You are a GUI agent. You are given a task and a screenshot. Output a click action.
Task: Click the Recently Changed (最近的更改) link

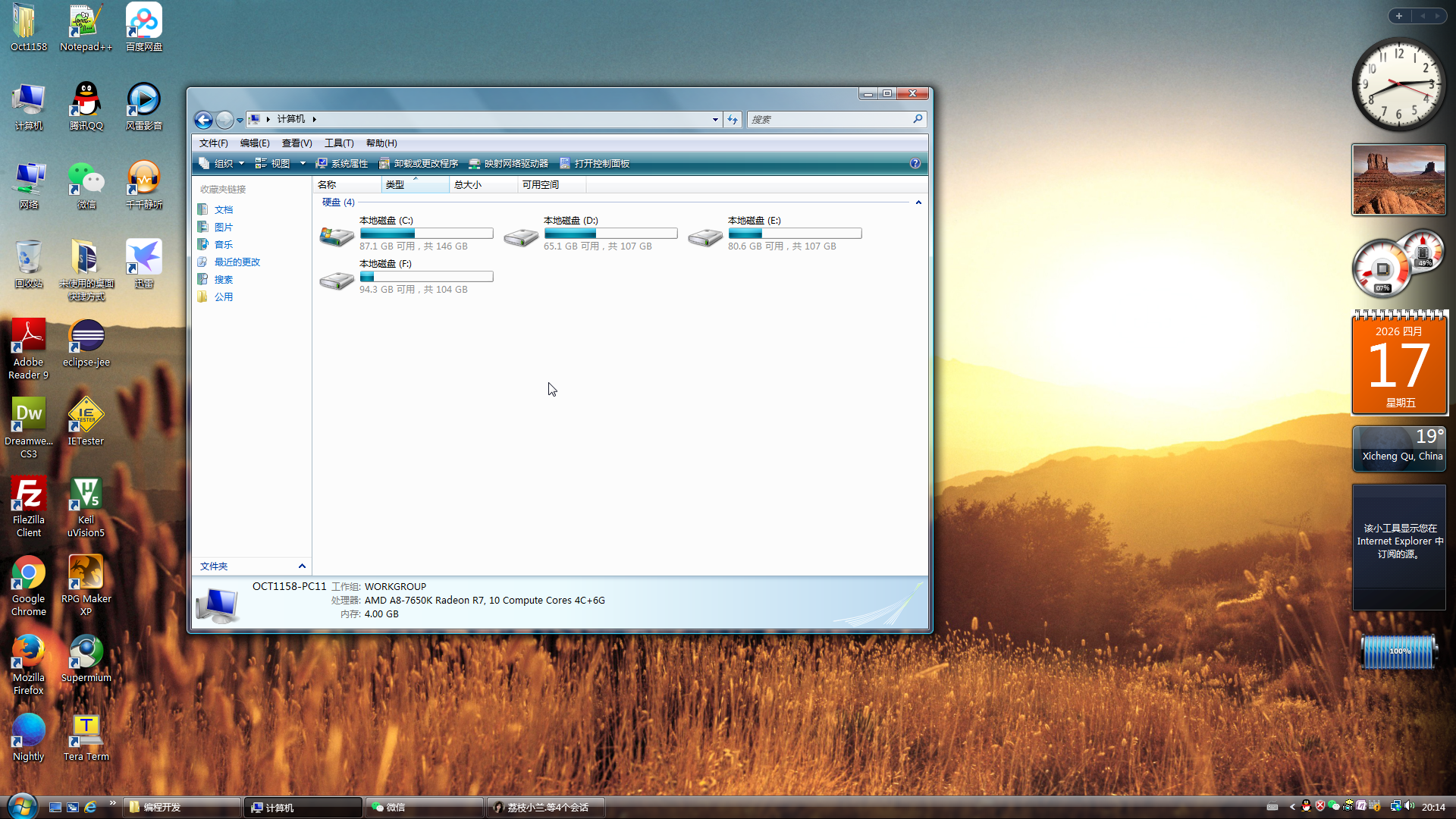coord(237,262)
